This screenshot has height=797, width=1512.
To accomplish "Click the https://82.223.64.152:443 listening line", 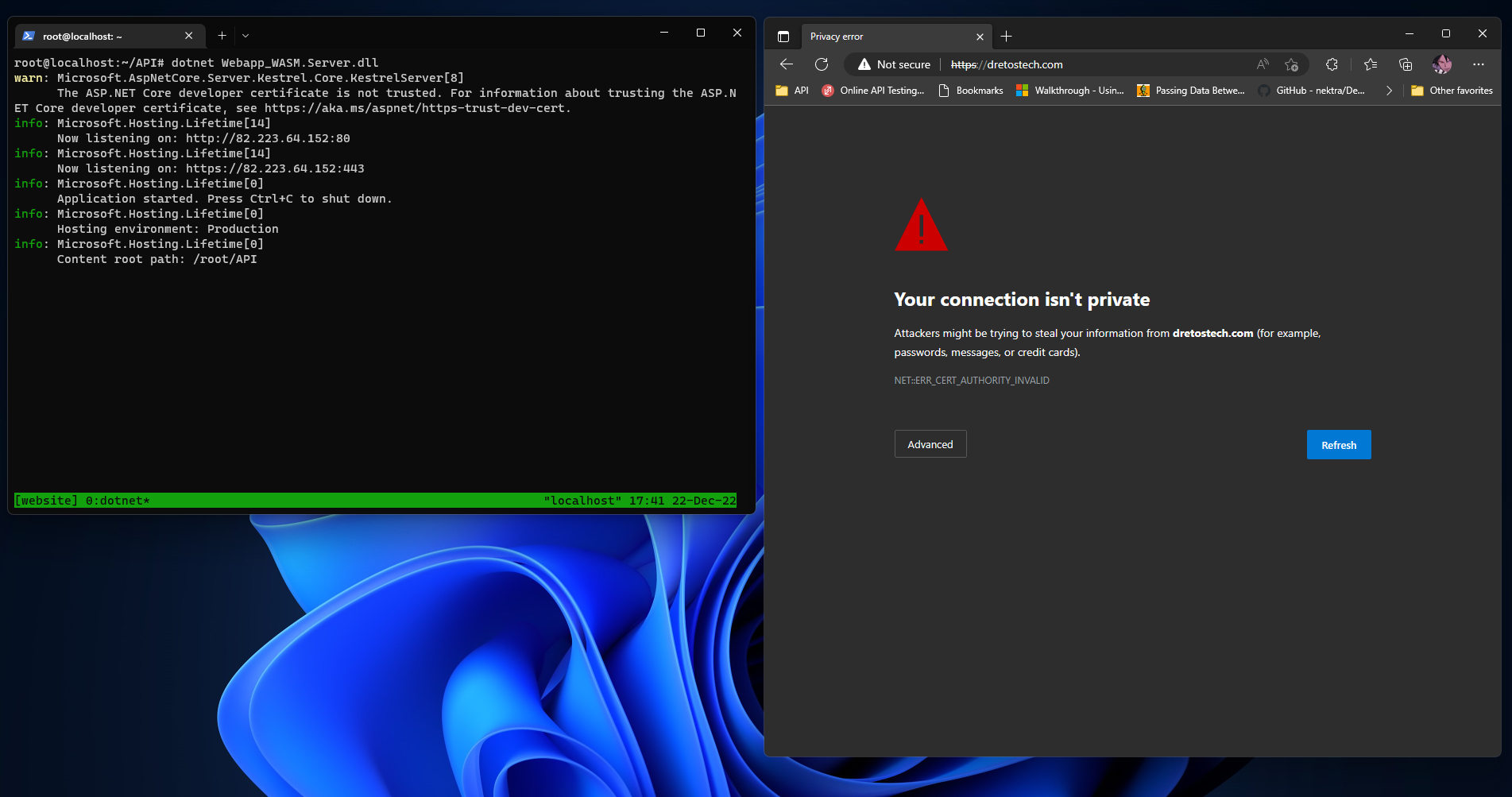I will coord(211,168).
